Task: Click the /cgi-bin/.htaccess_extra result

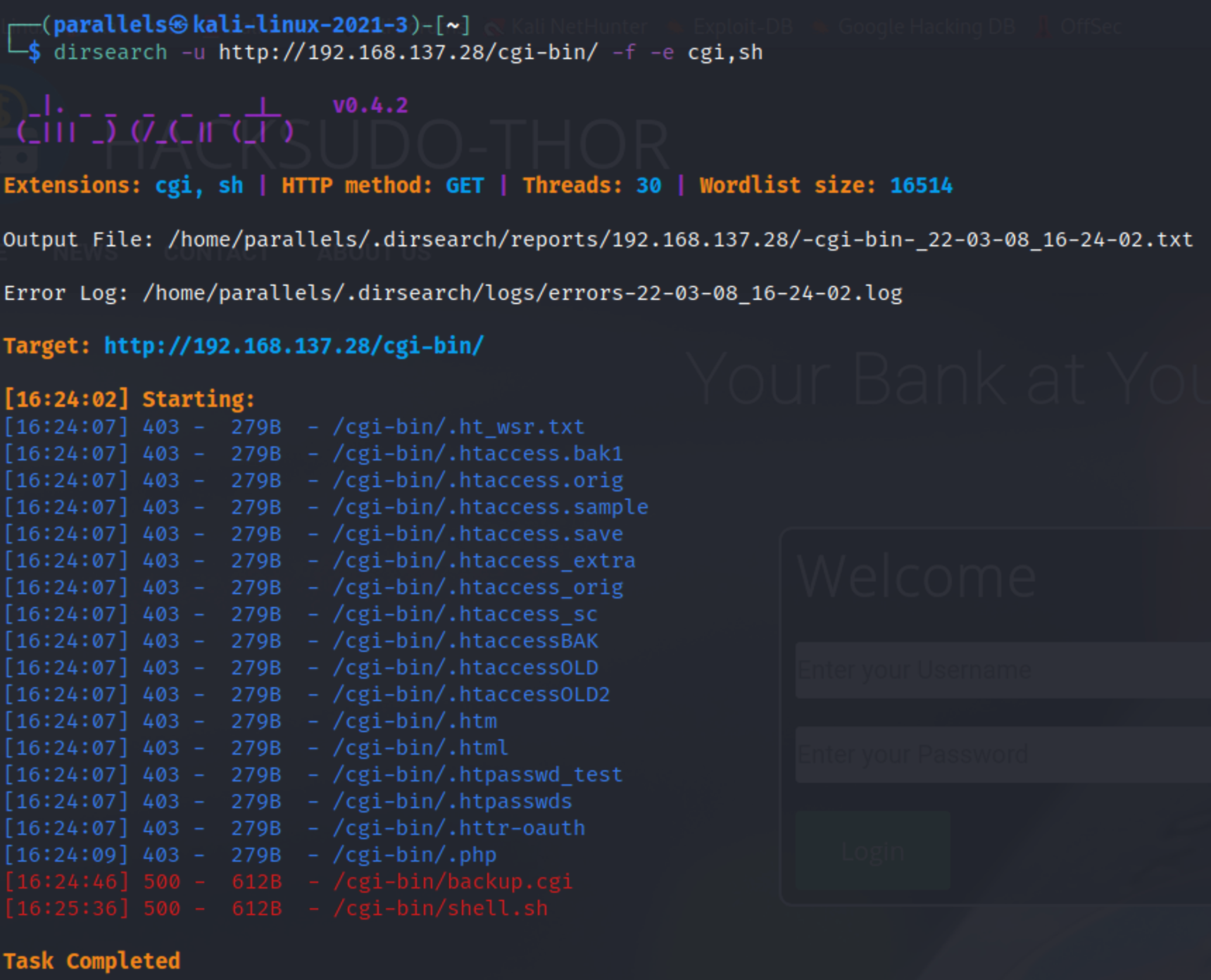Action: tap(484, 560)
